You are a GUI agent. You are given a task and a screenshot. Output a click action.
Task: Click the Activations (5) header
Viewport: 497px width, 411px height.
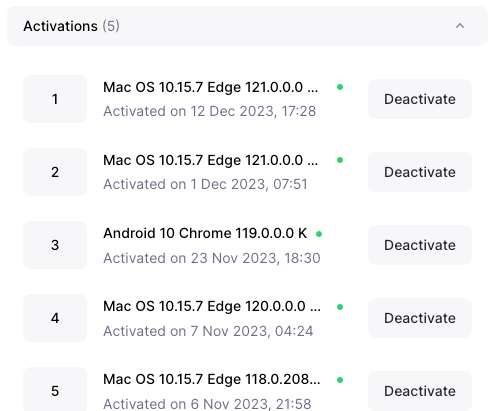point(248,26)
